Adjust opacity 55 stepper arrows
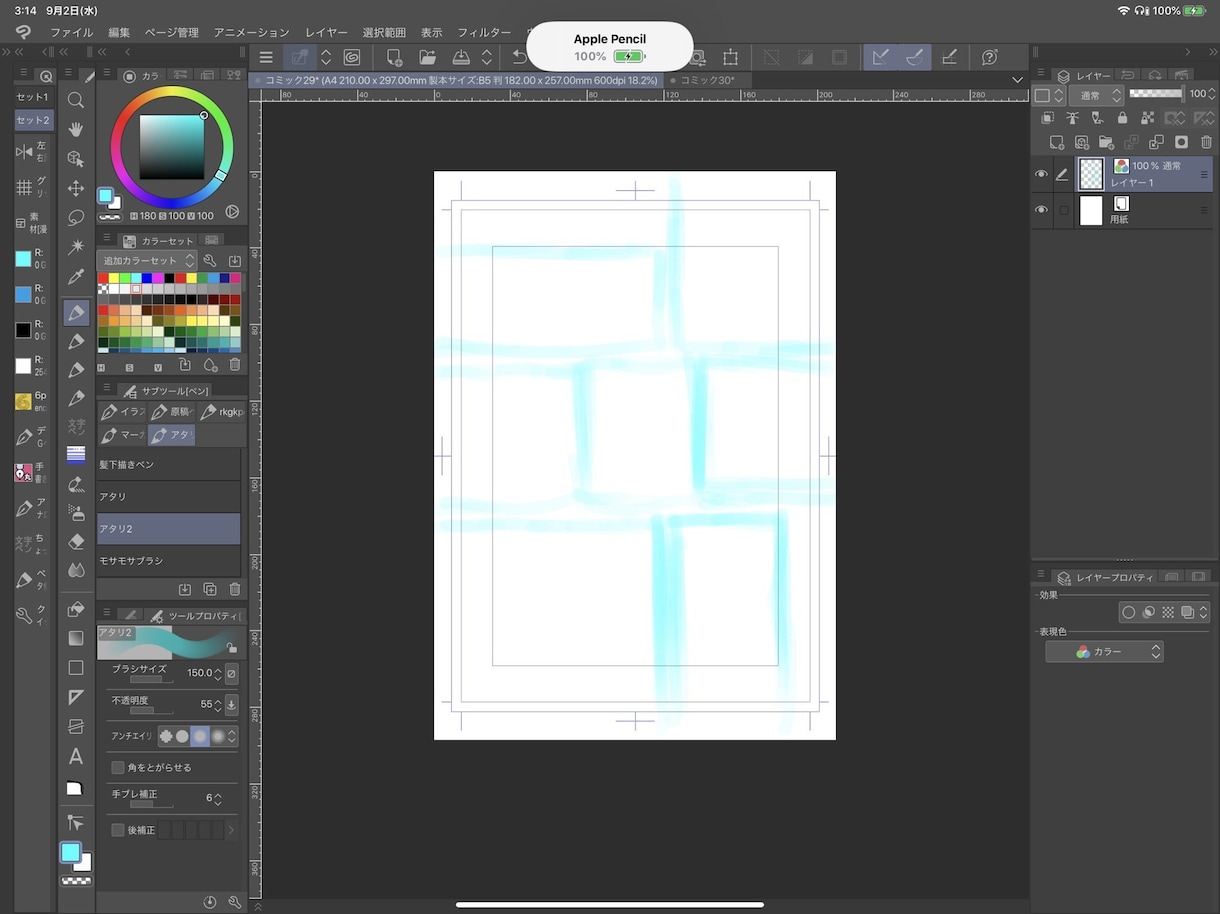Image resolution: width=1220 pixels, height=914 pixels. click(218, 705)
